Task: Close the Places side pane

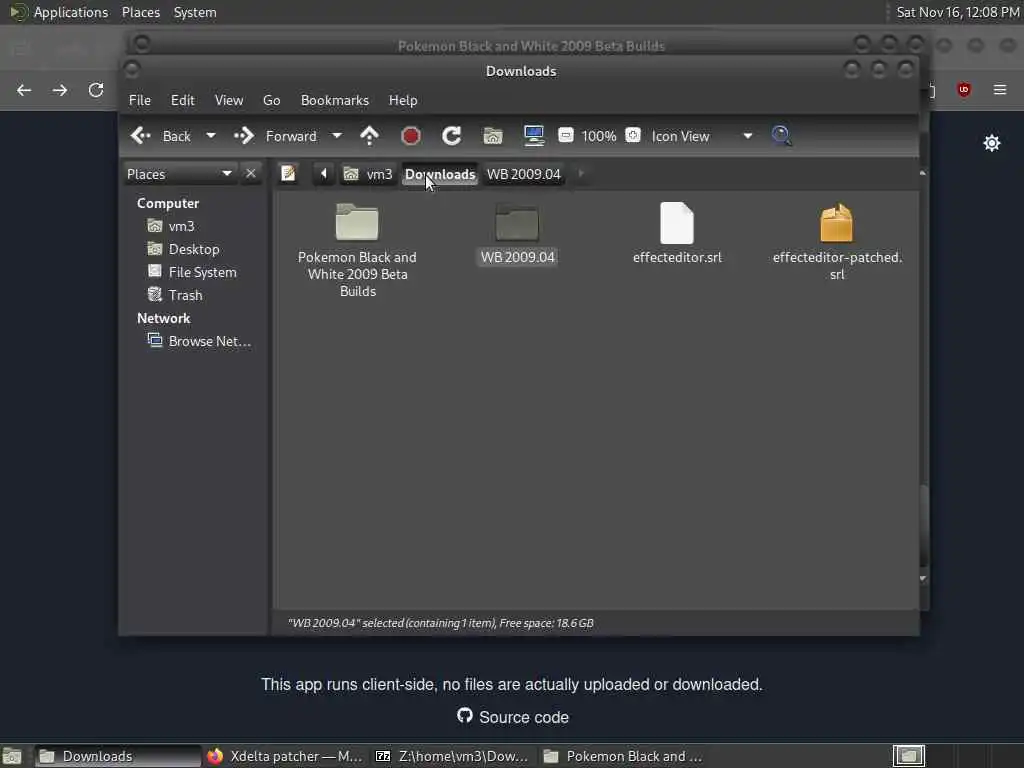Action: [251, 174]
